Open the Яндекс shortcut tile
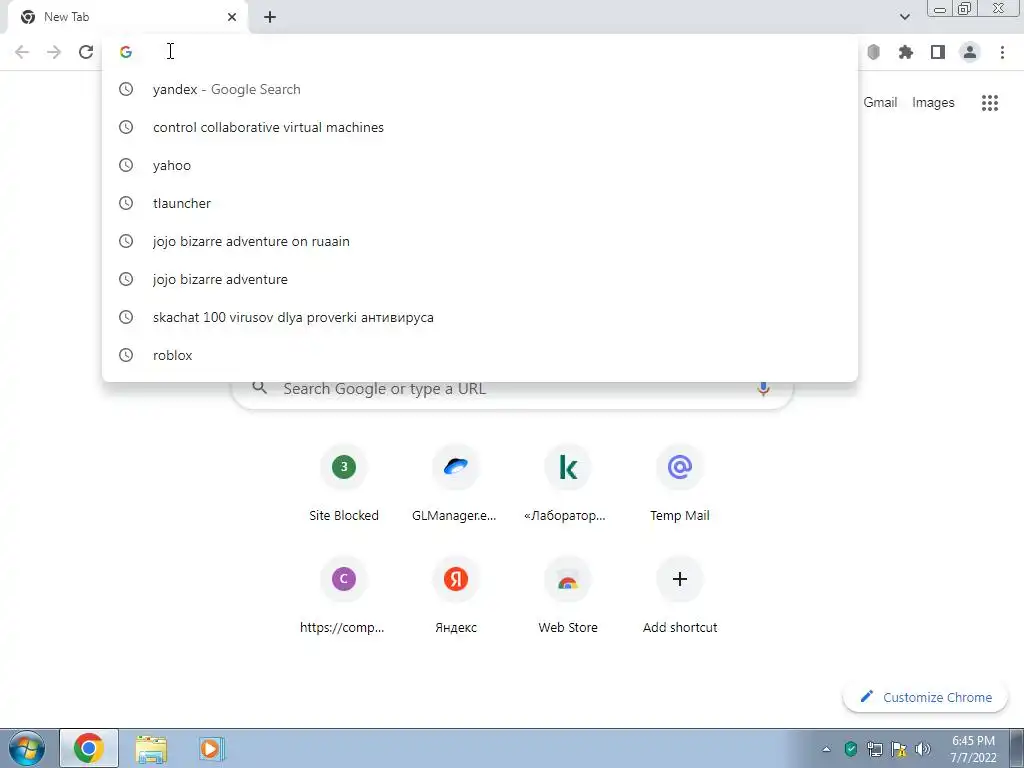This screenshot has width=1024, height=768. tap(455, 597)
